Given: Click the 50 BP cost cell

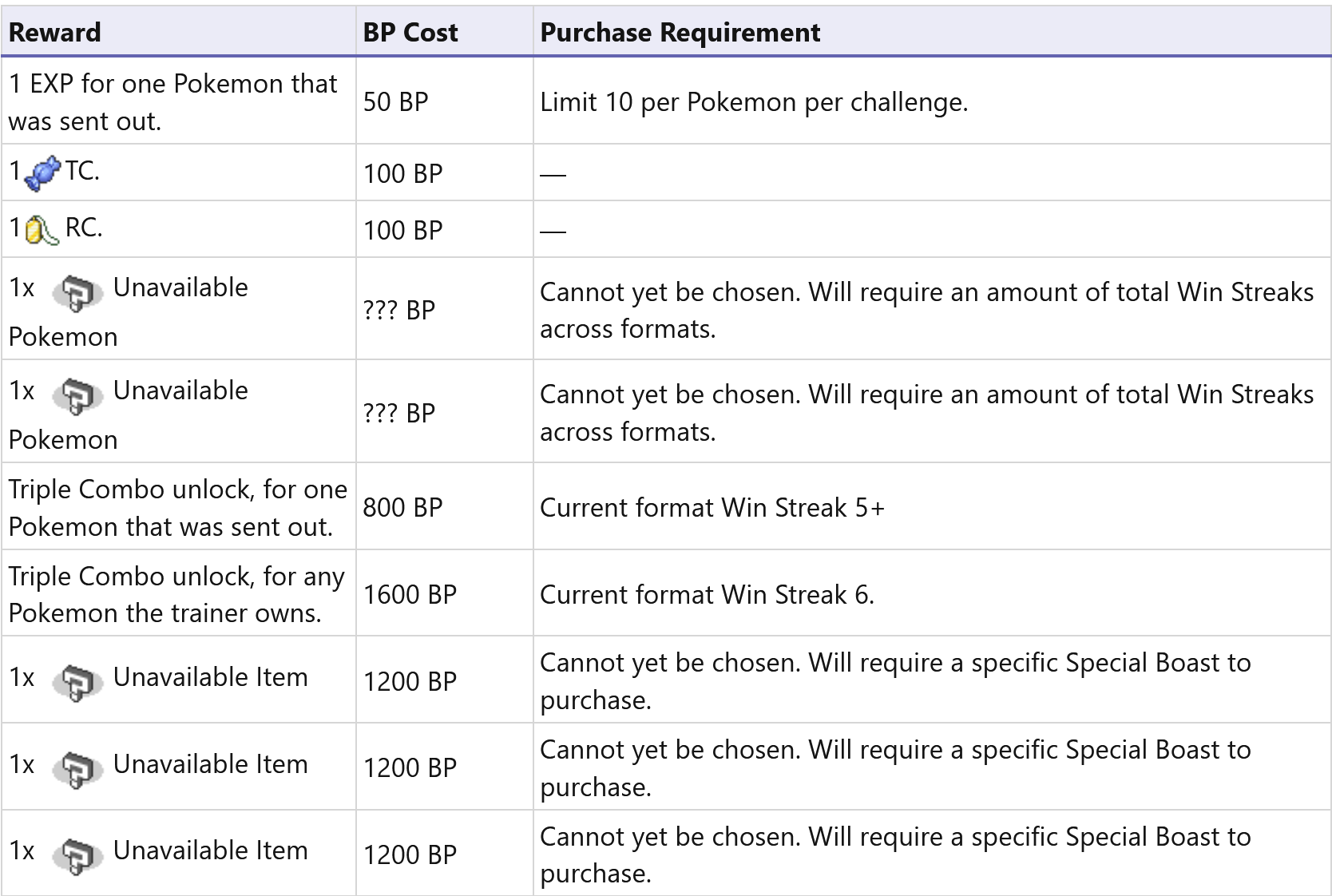Looking at the screenshot, I should tap(396, 102).
